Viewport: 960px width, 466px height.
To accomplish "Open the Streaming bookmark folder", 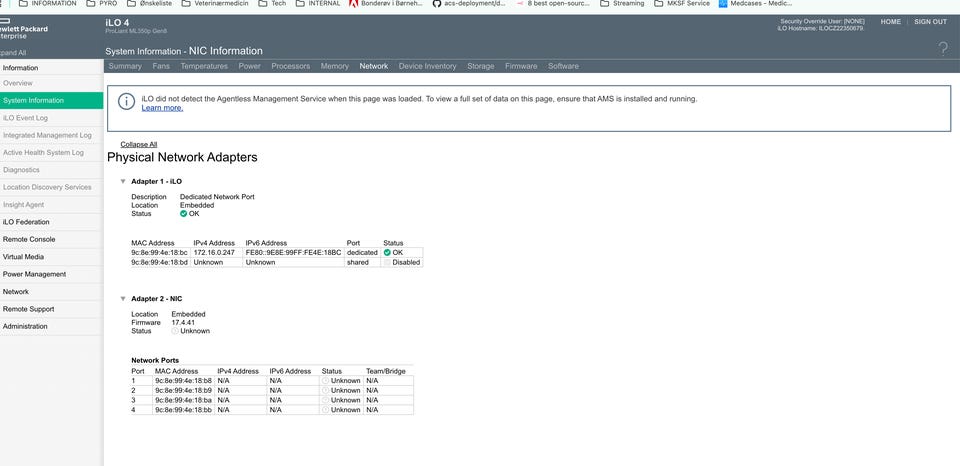I will [x=622, y=4].
